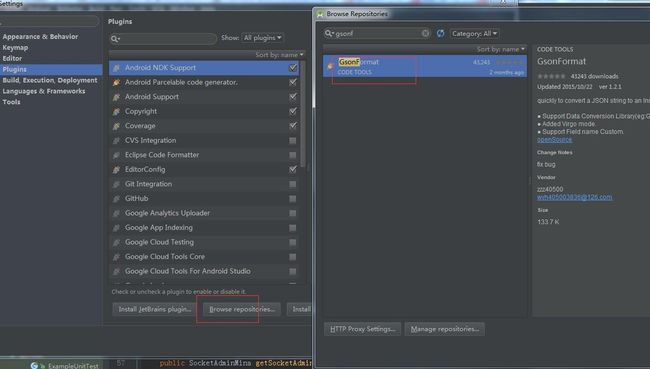Click the Google Analytics Uploader plugin icon
Screen dimensions: 650x369
116,213
